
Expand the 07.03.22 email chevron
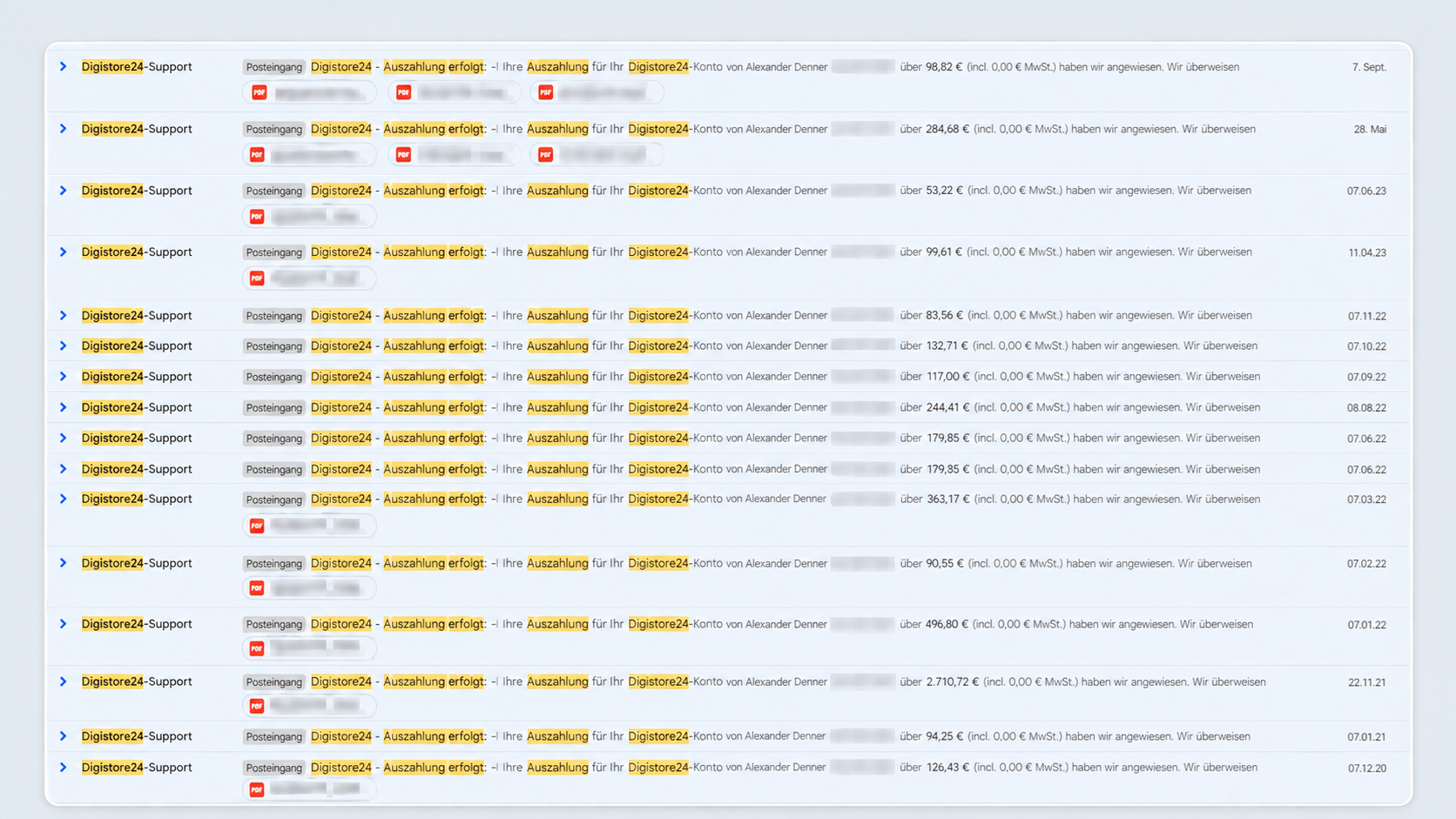(x=63, y=499)
